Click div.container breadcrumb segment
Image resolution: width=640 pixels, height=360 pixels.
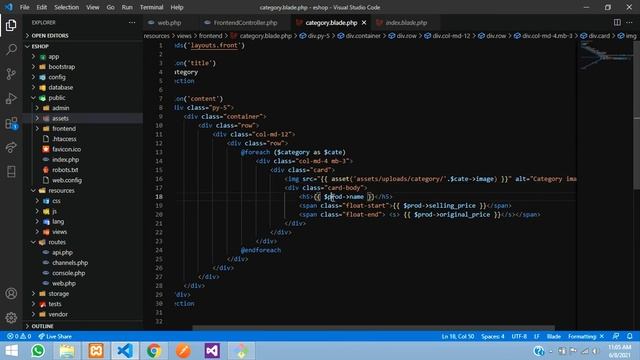tap(363, 36)
